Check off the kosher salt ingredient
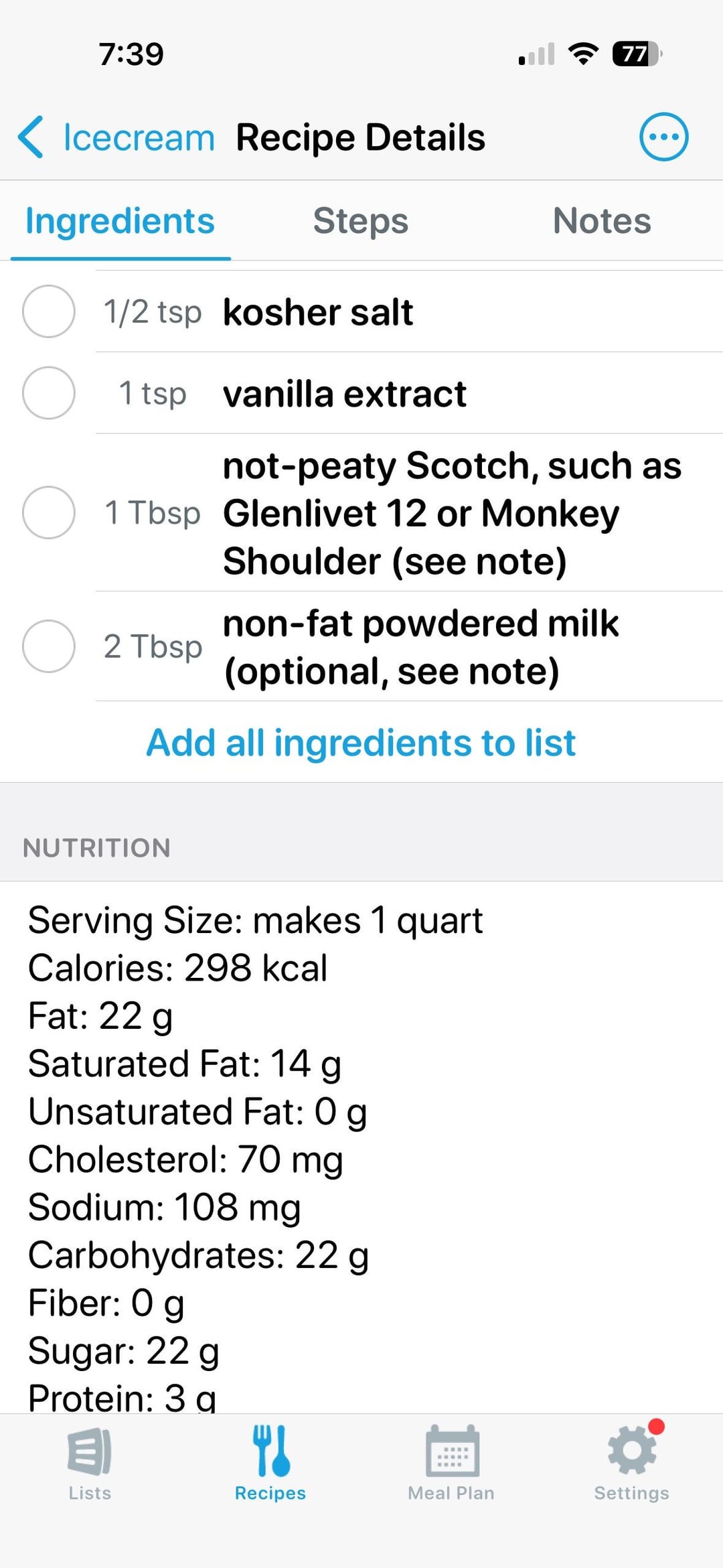723x1568 pixels. pyautogui.click(x=48, y=311)
